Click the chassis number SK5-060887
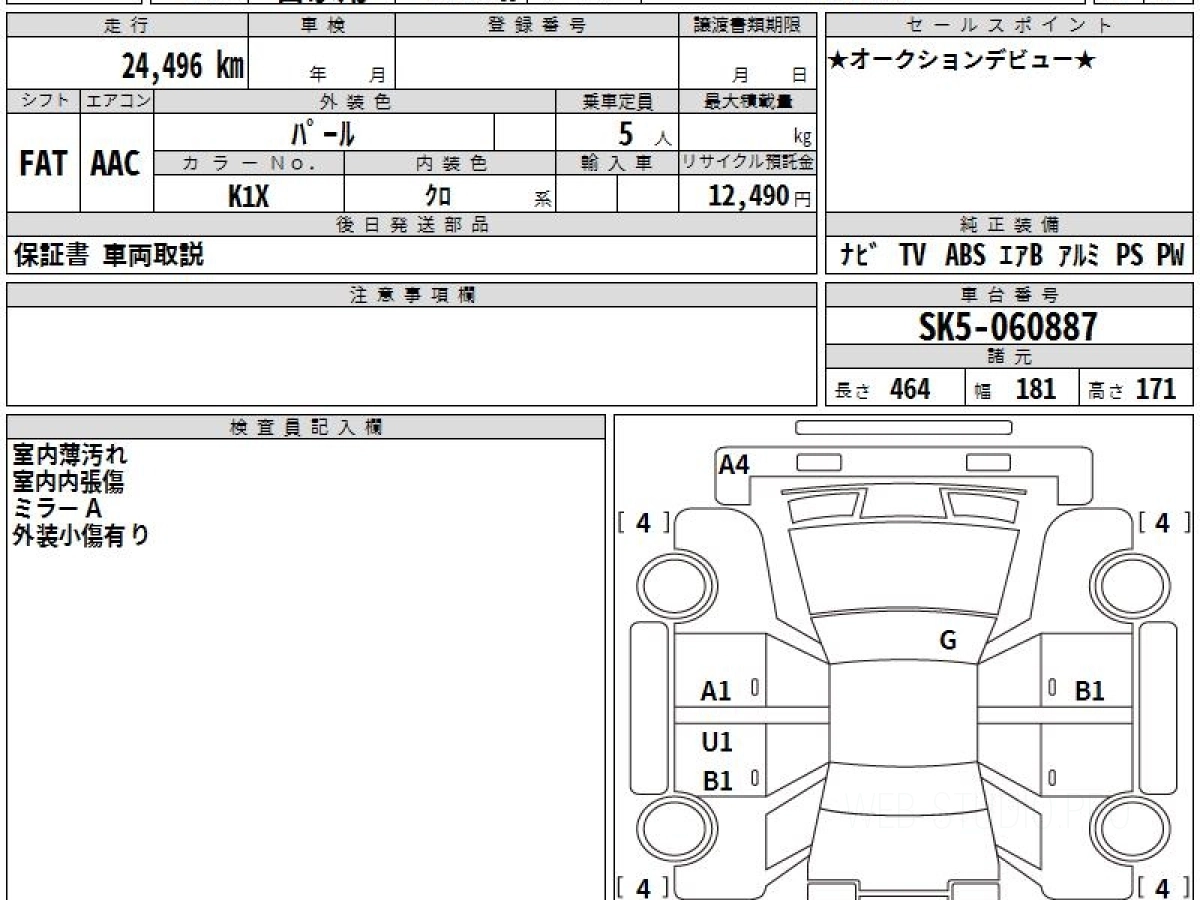The width and height of the screenshot is (1200, 900). 1008,326
